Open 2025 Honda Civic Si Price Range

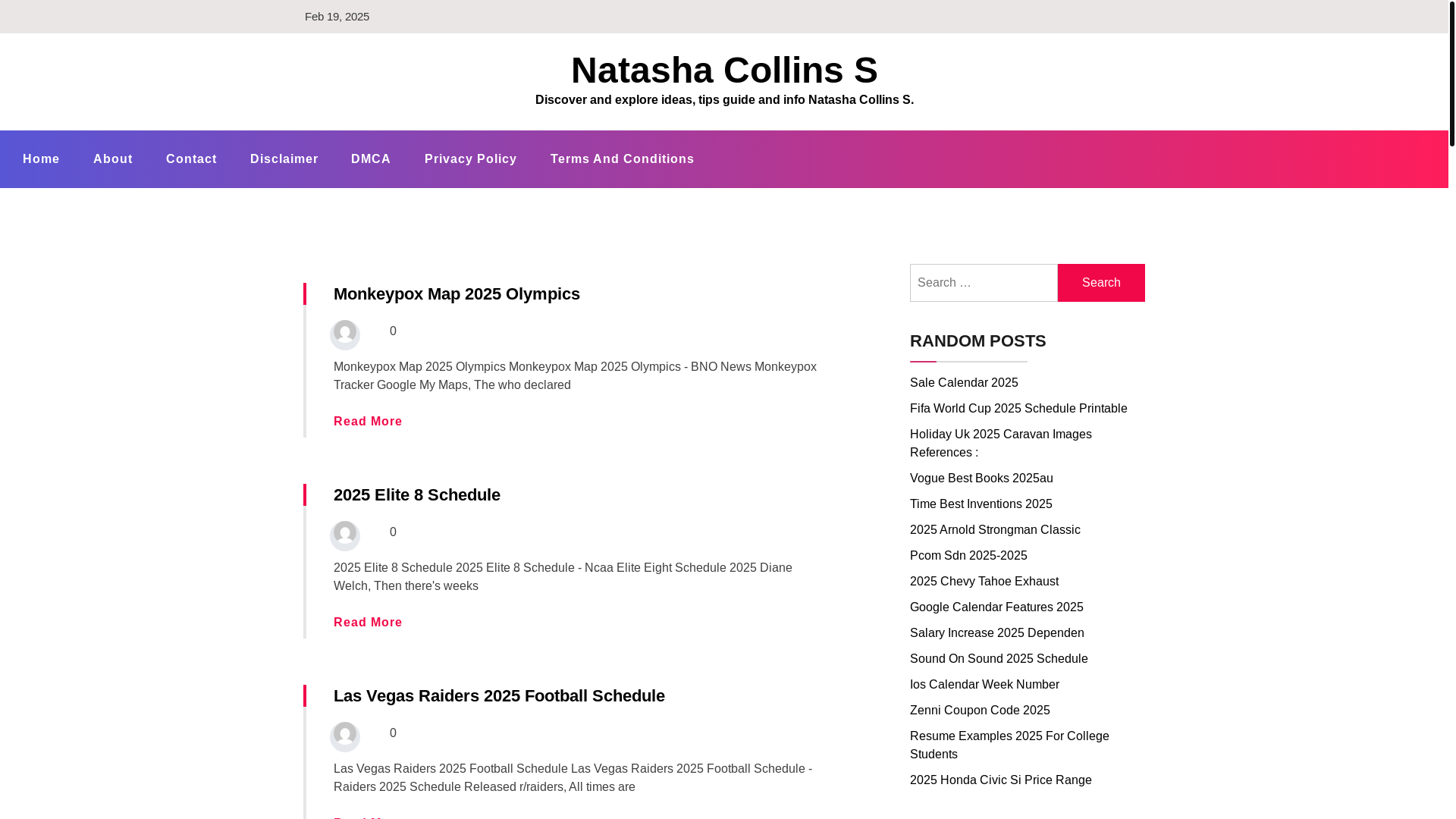(x=1001, y=780)
